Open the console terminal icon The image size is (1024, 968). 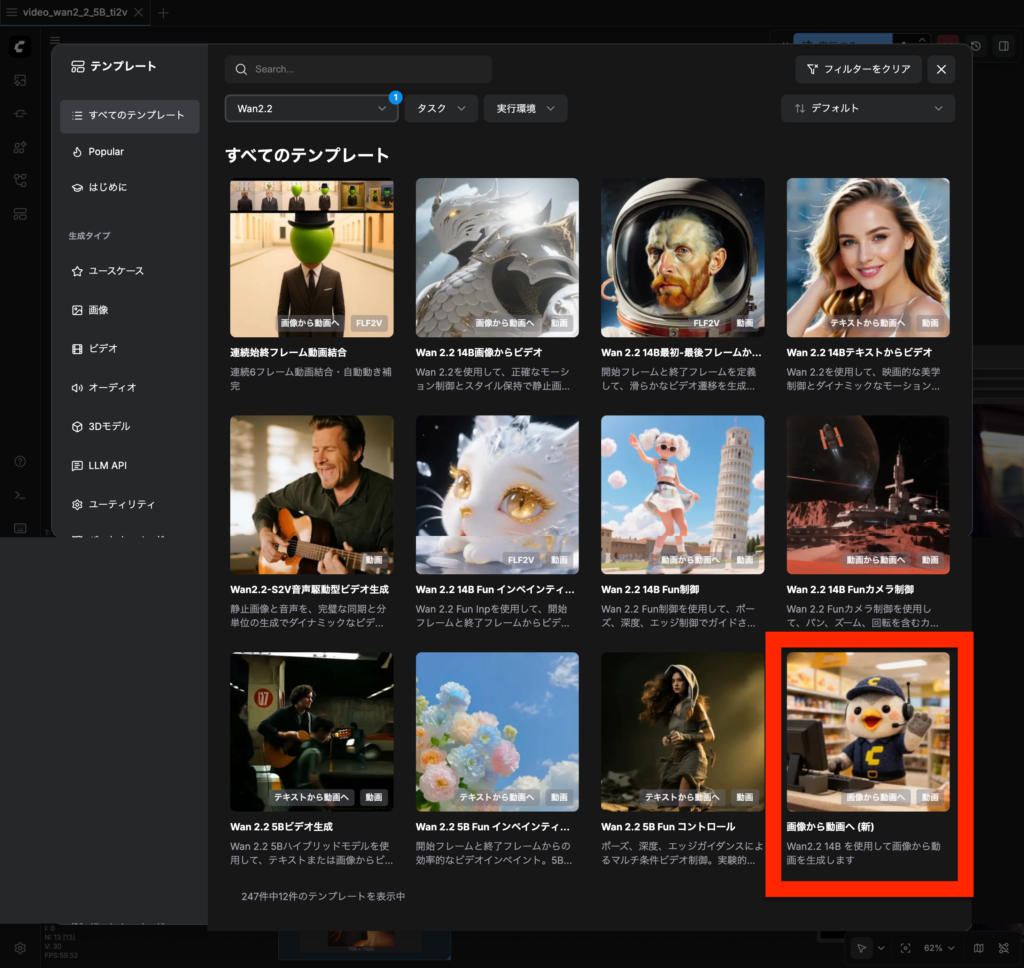pyautogui.click(x=20, y=495)
